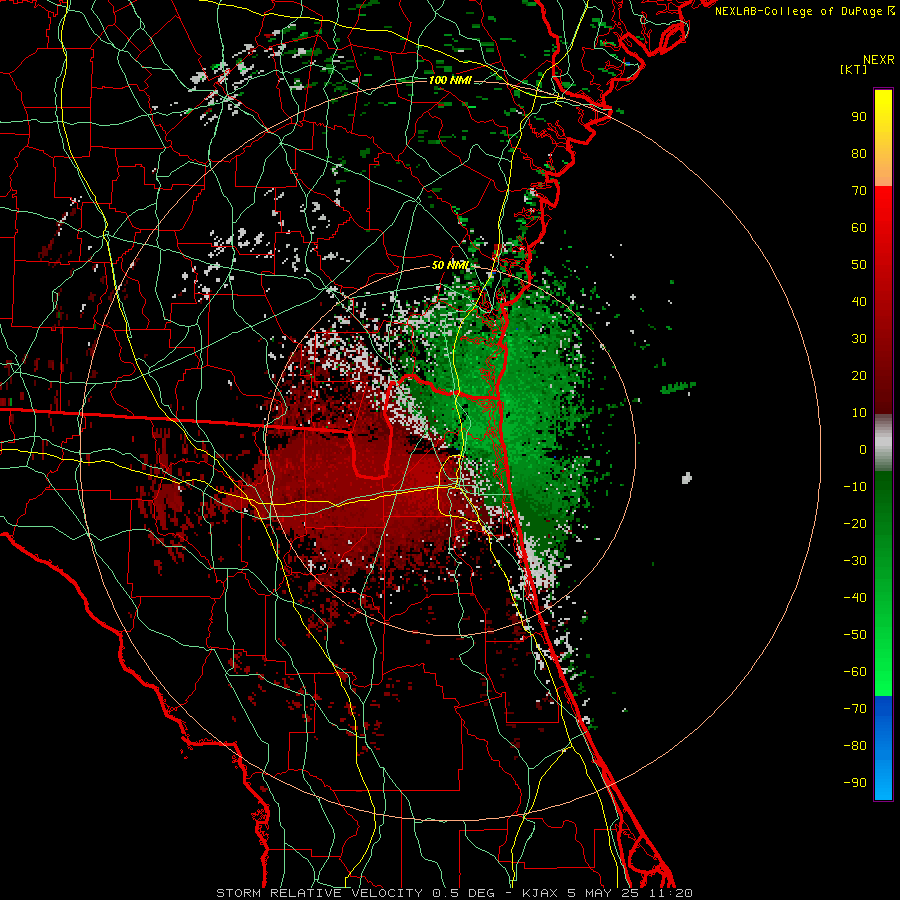Select the 60 value on velocity scale

point(859,227)
